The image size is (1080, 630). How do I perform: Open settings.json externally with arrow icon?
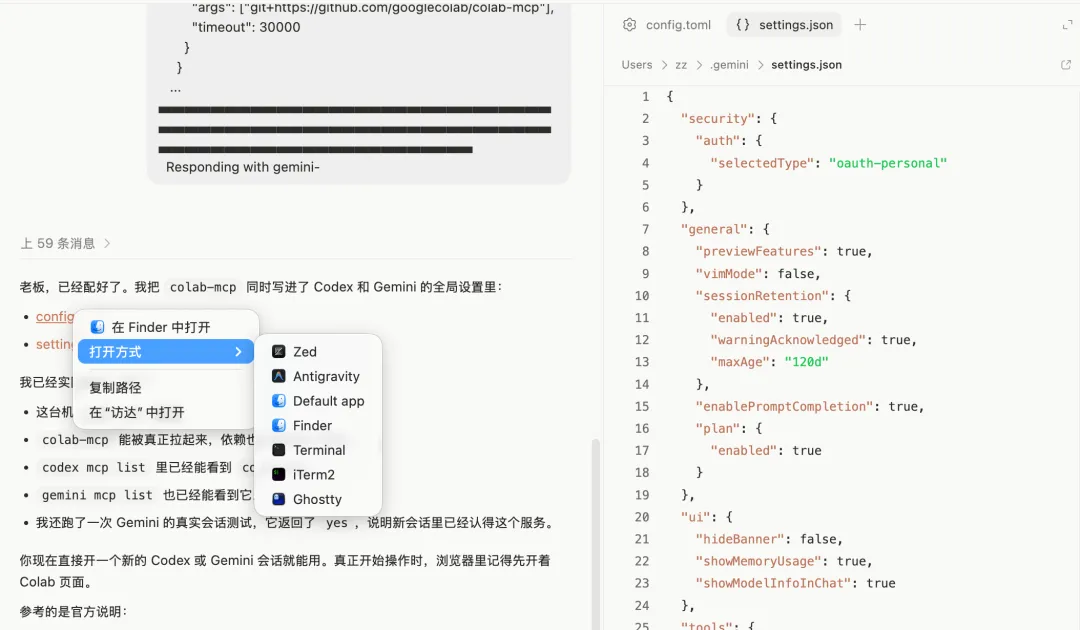point(1066,65)
